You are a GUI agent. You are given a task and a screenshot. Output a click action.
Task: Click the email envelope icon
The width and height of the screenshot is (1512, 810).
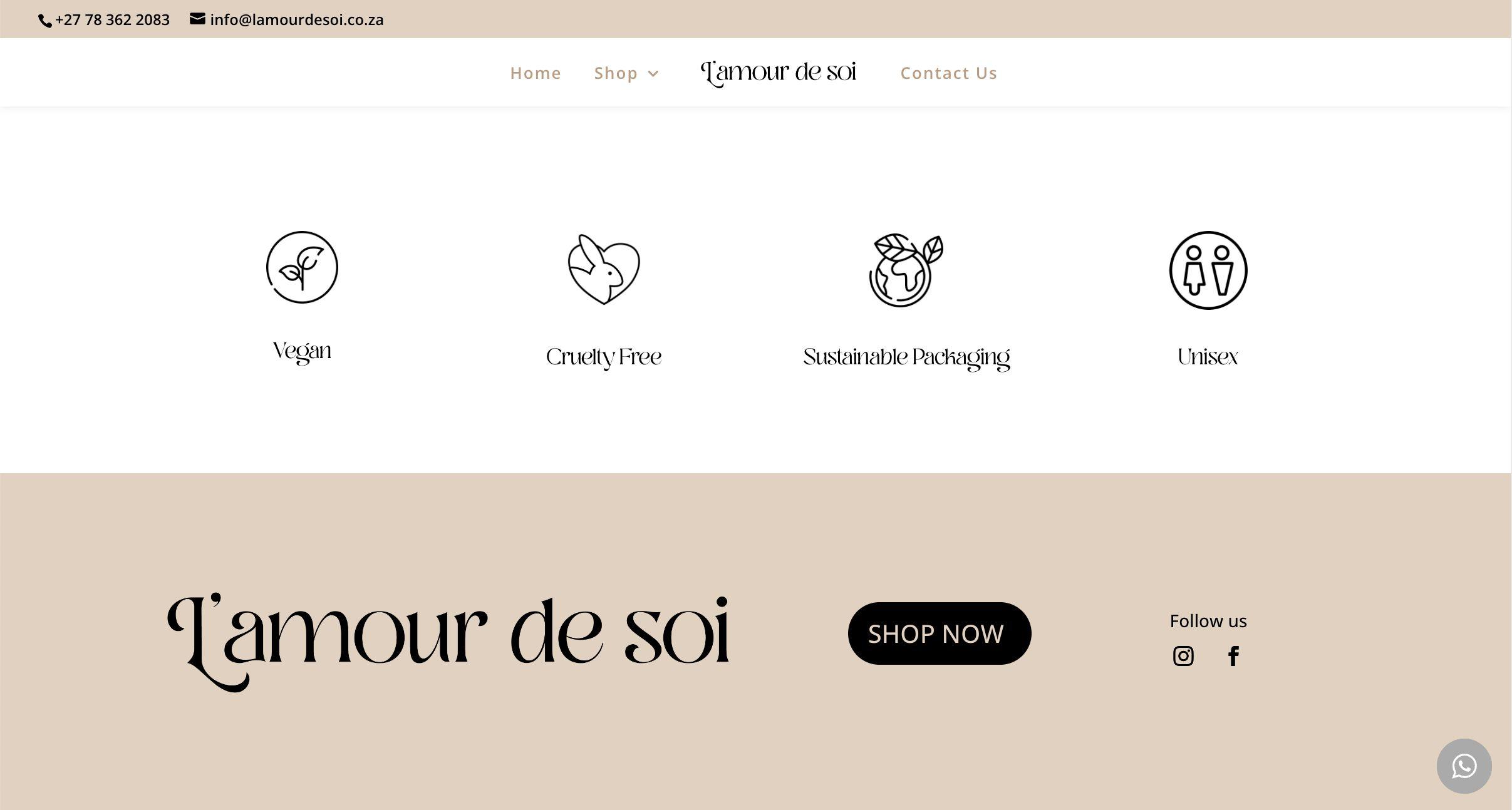pos(197,19)
